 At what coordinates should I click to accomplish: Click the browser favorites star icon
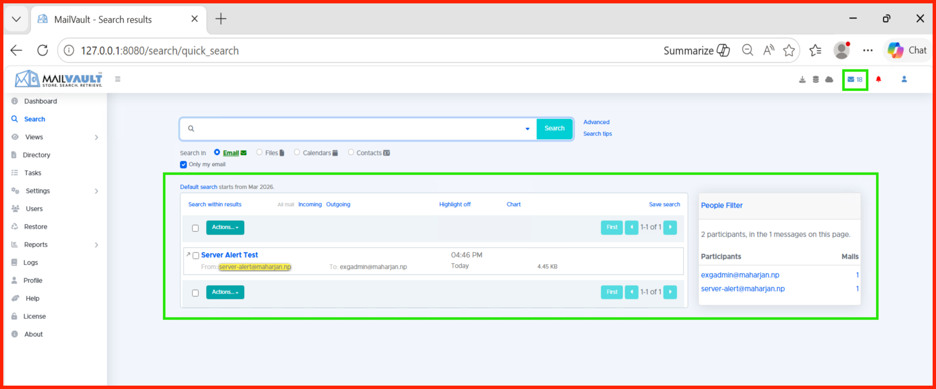click(789, 51)
